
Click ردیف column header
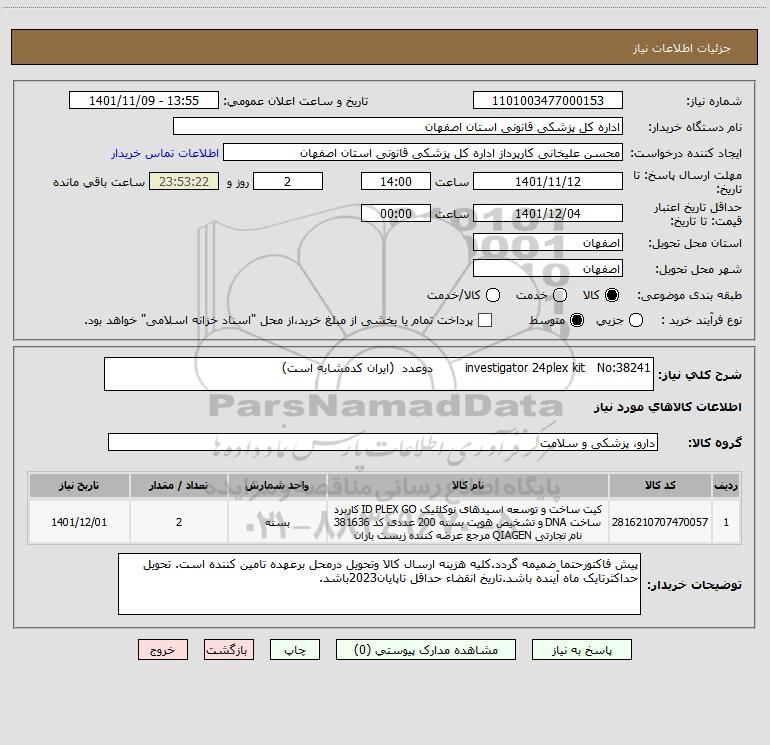(726, 485)
